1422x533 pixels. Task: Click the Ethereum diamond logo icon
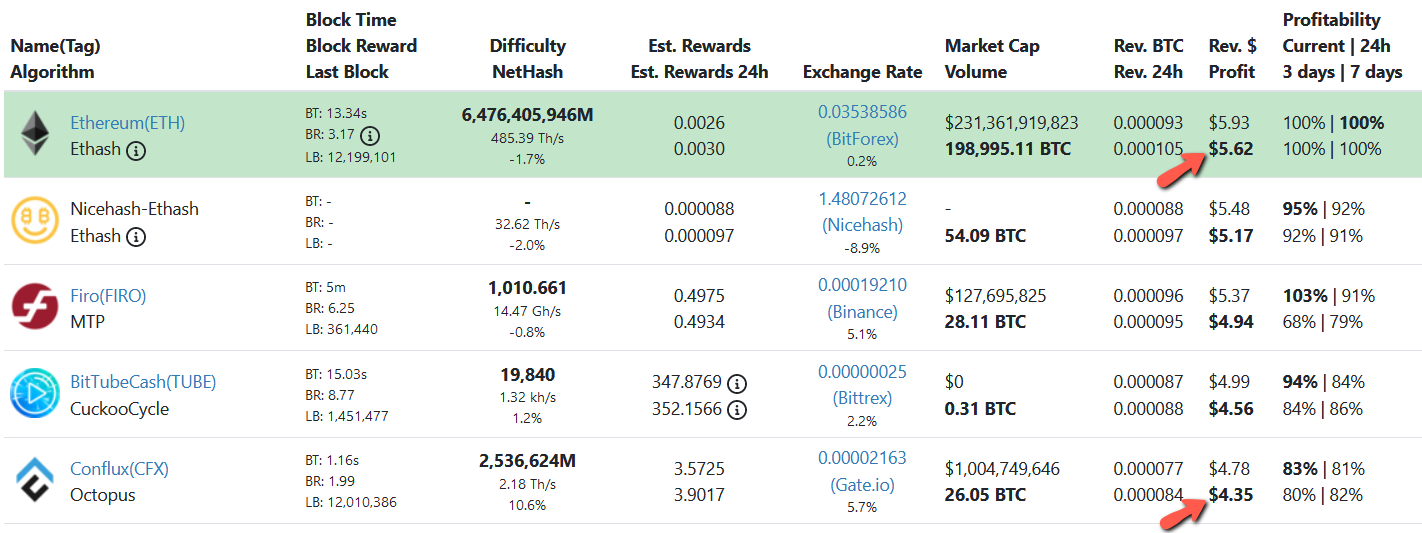tap(35, 134)
